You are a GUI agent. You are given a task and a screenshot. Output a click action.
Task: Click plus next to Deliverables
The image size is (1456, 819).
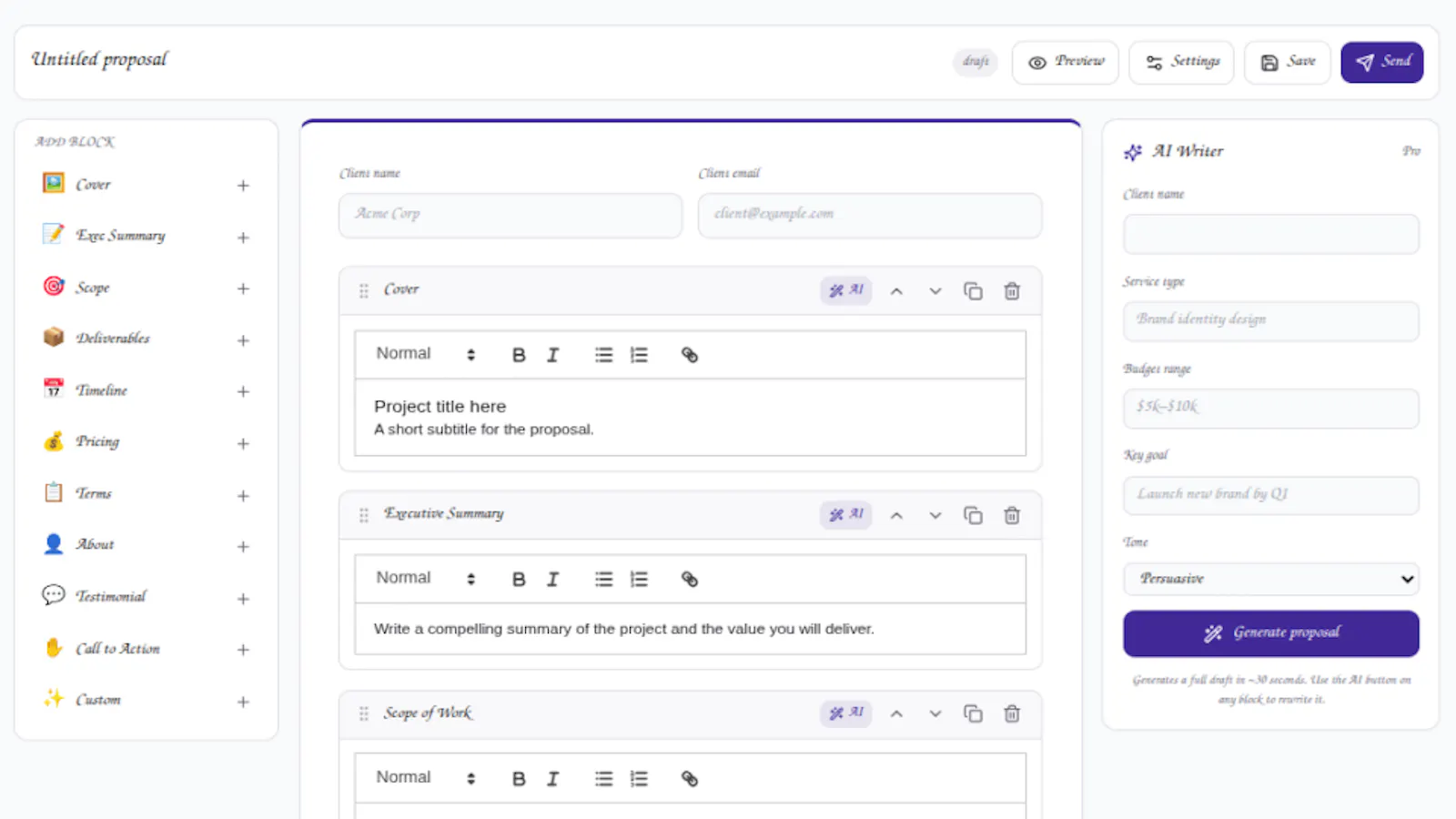243,340
